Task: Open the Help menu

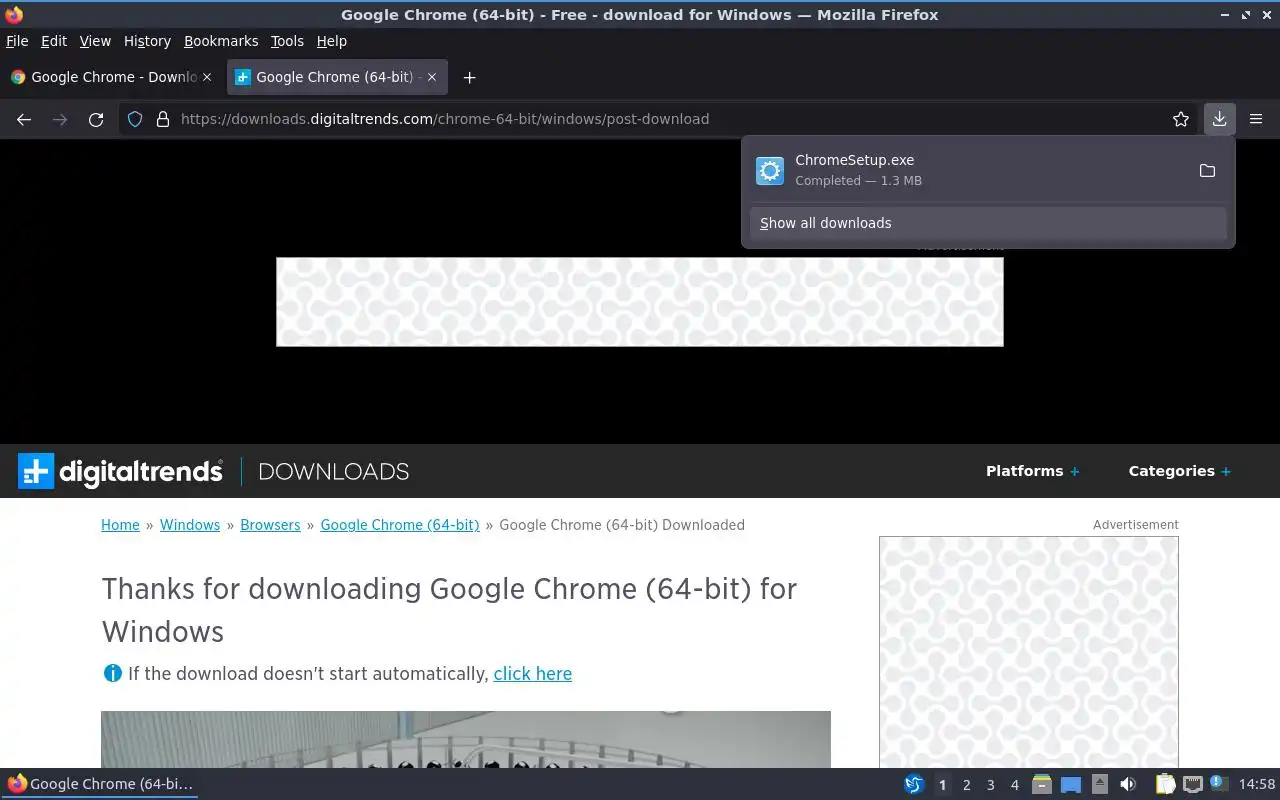Action: [331, 41]
